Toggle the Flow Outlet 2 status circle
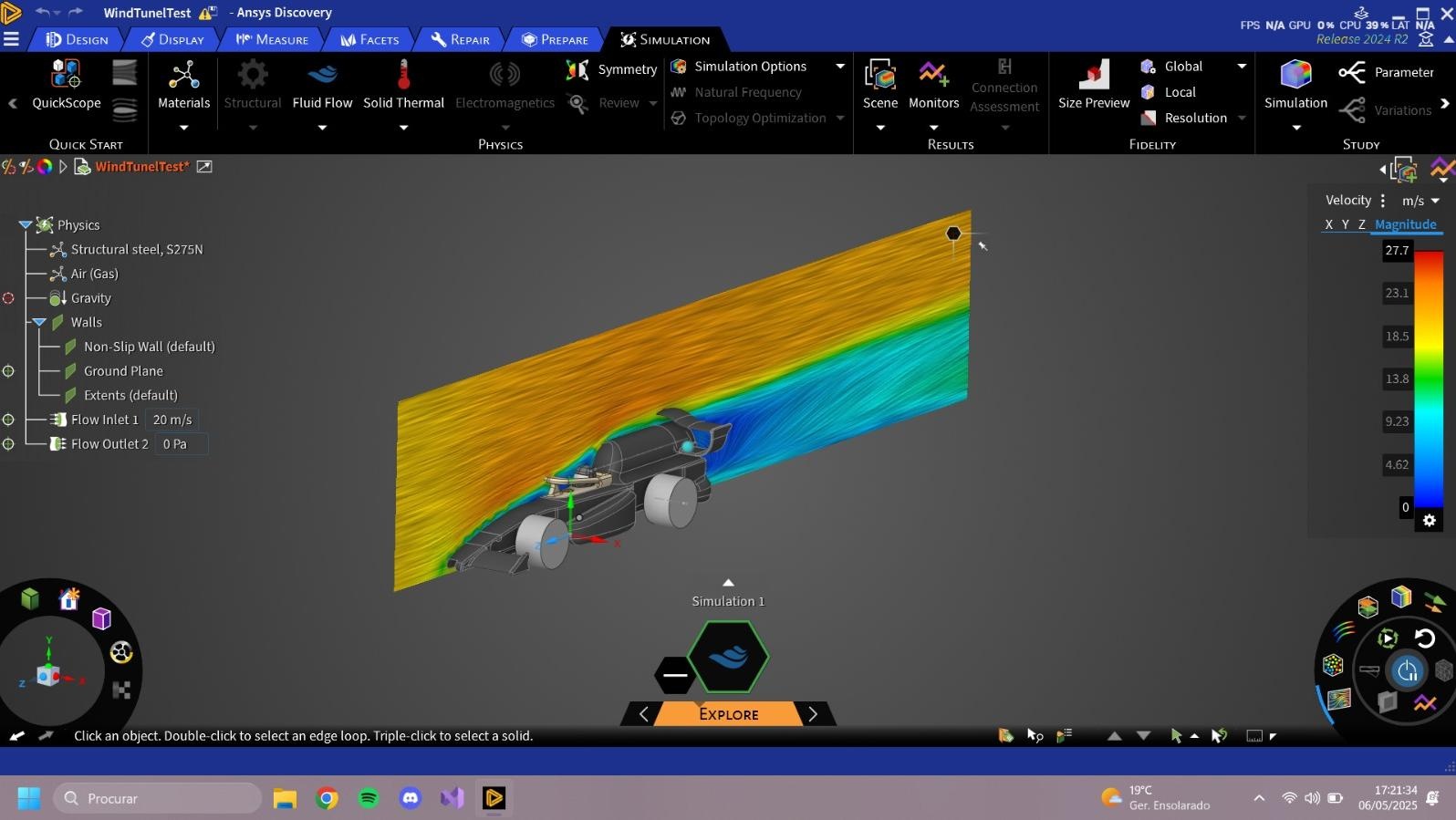The width and height of the screenshot is (1456, 820). (x=8, y=444)
